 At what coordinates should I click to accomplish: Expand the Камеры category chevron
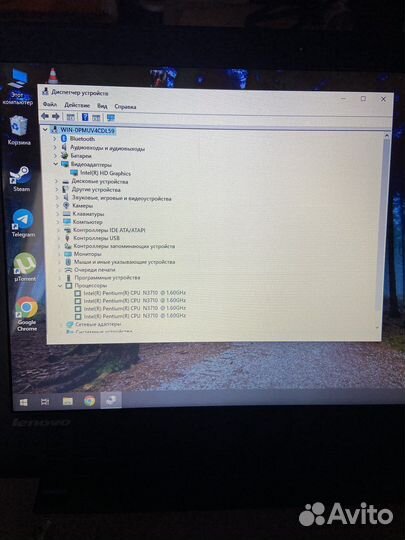pyautogui.click(x=58, y=206)
